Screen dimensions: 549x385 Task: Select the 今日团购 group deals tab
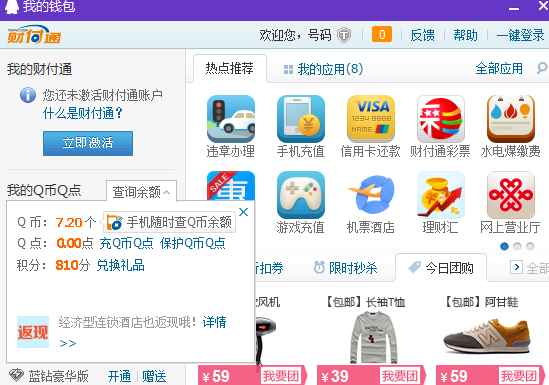point(441,268)
